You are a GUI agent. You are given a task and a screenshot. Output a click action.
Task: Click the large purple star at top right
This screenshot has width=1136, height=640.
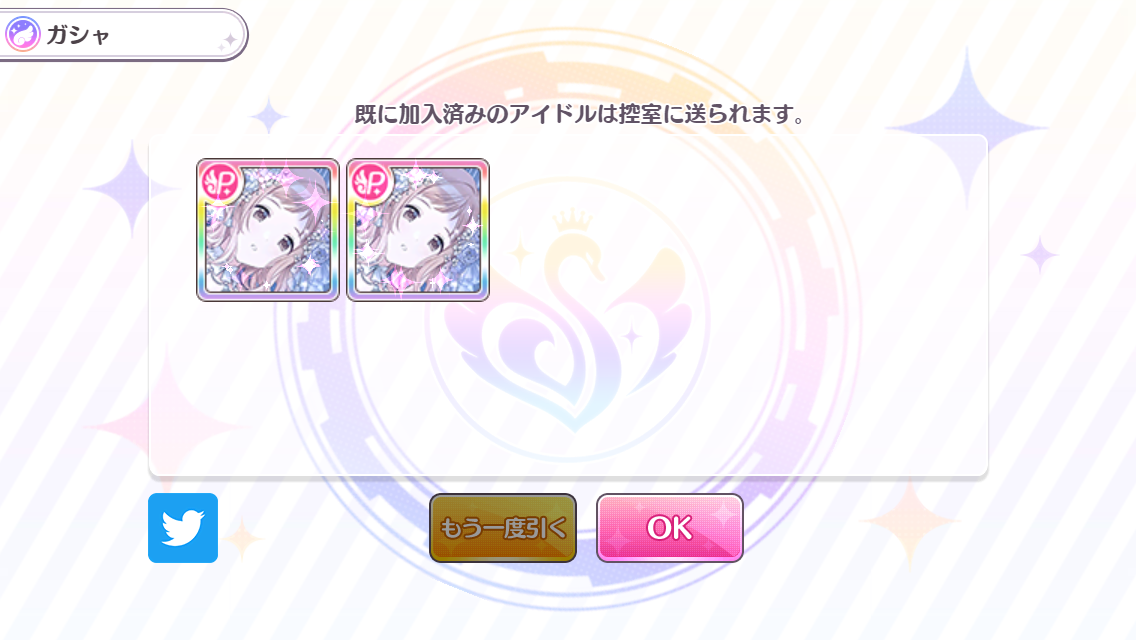click(967, 128)
